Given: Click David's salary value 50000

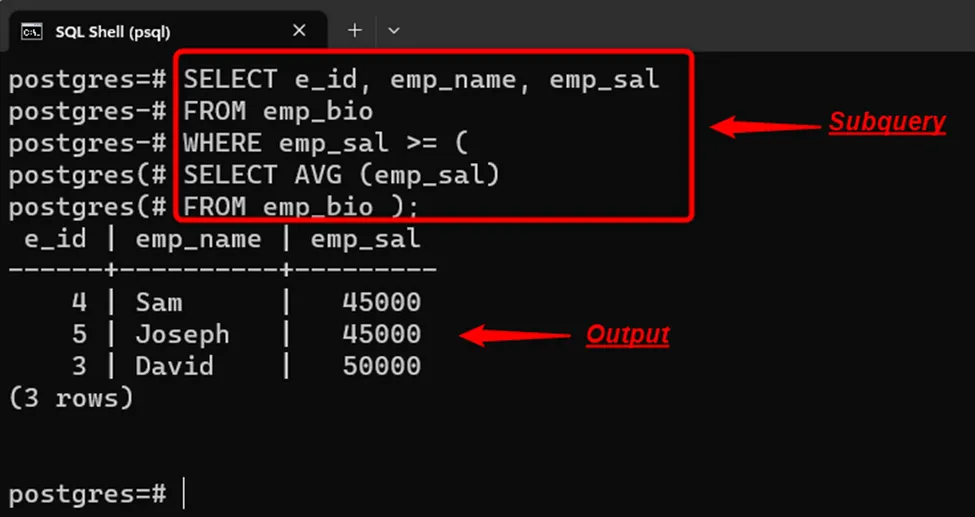Looking at the screenshot, I should click(x=381, y=366).
